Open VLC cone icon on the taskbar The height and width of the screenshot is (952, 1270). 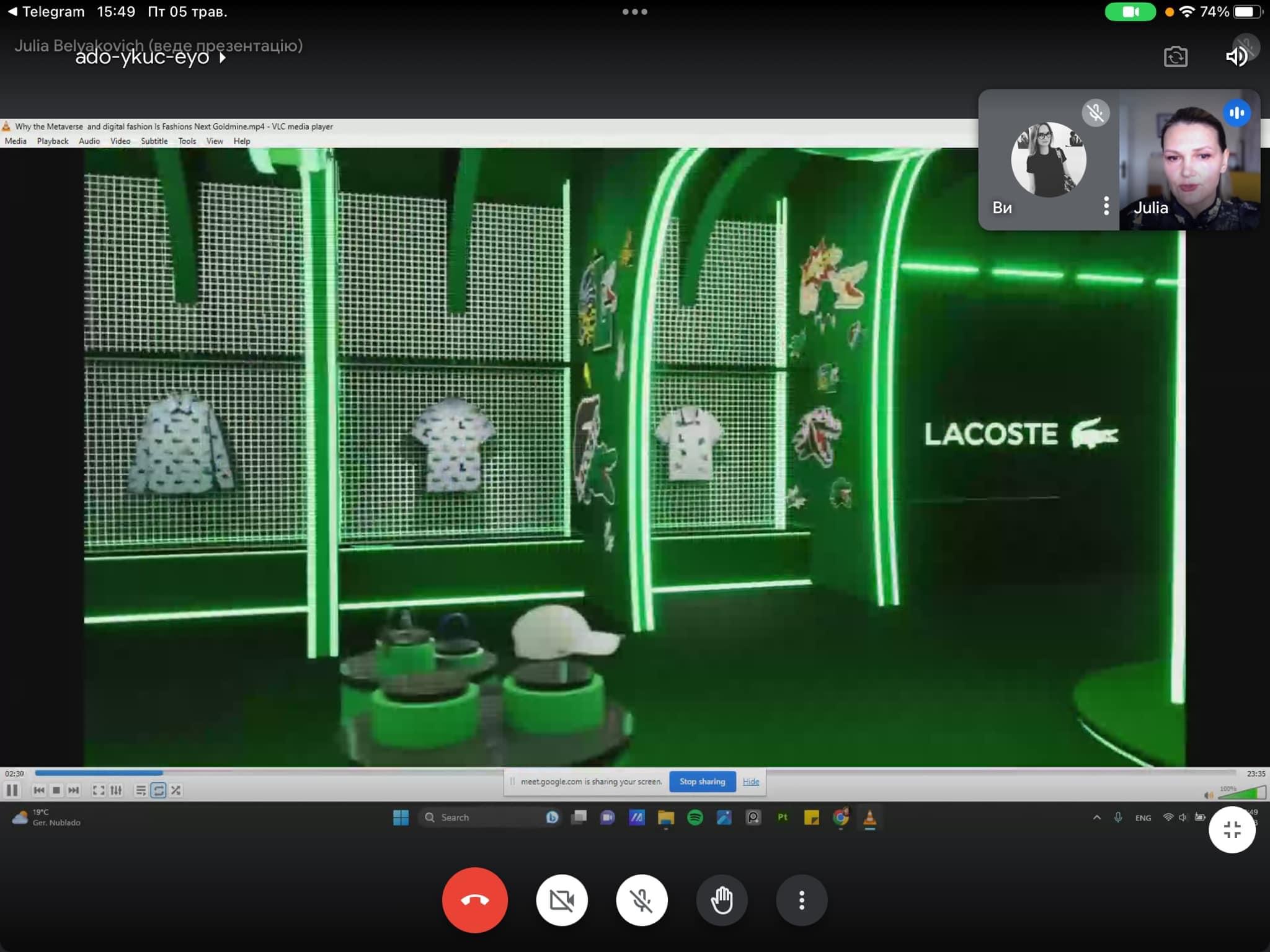tap(870, 818)
